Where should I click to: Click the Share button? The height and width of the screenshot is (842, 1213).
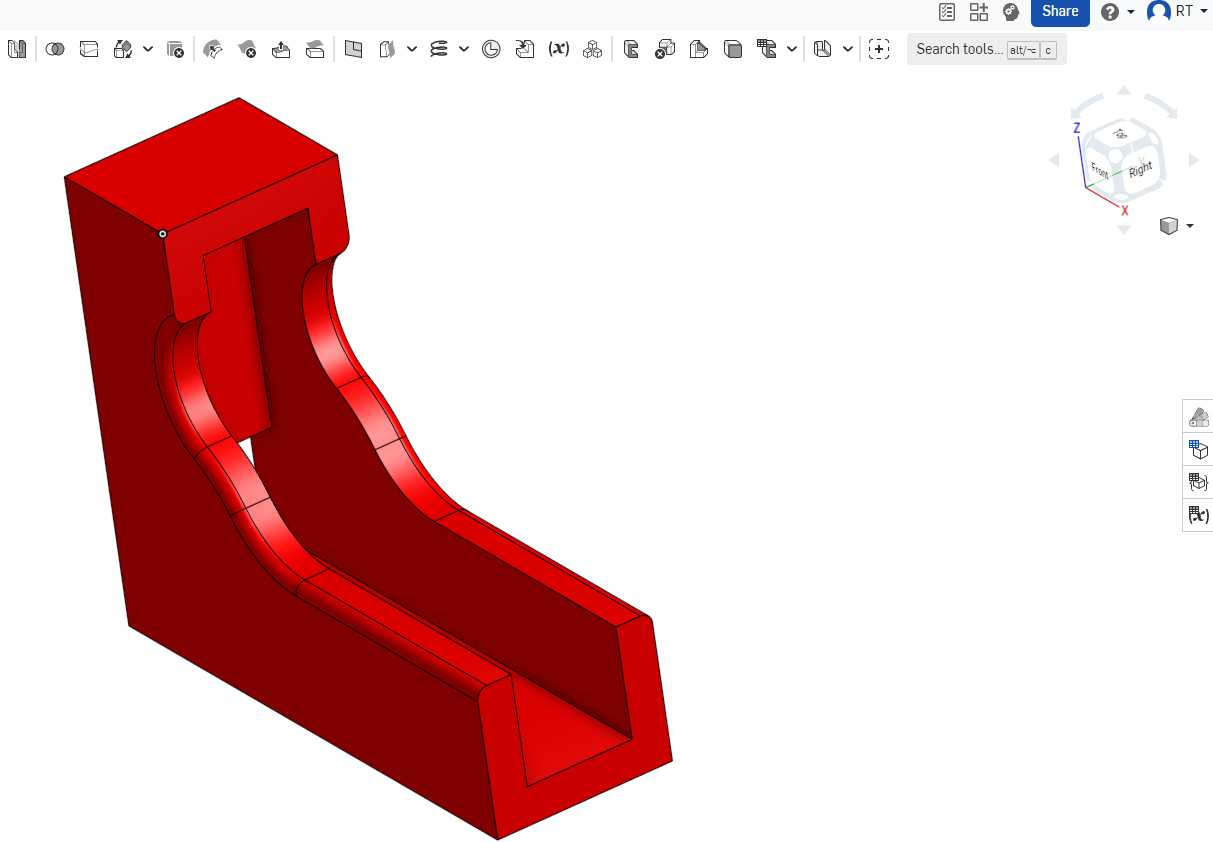pyautogui.click(x=1060, y=11)
